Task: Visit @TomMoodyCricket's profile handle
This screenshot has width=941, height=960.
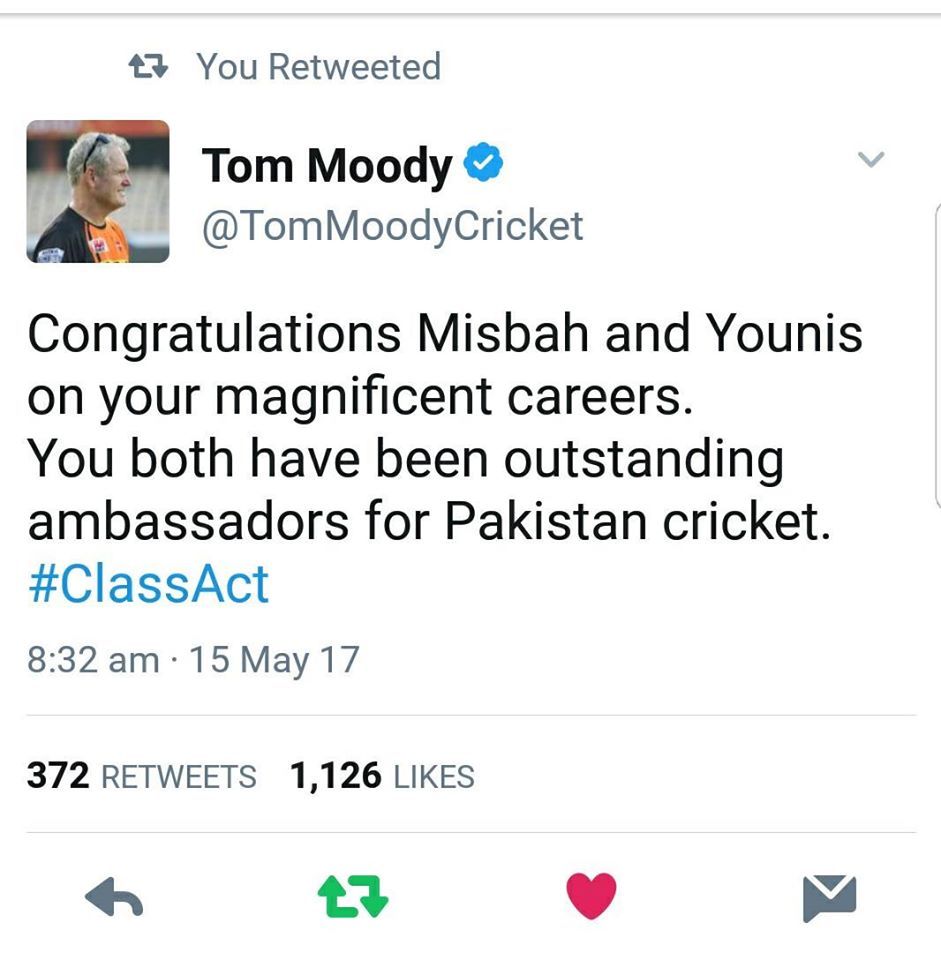Action: tap(394, 226)
